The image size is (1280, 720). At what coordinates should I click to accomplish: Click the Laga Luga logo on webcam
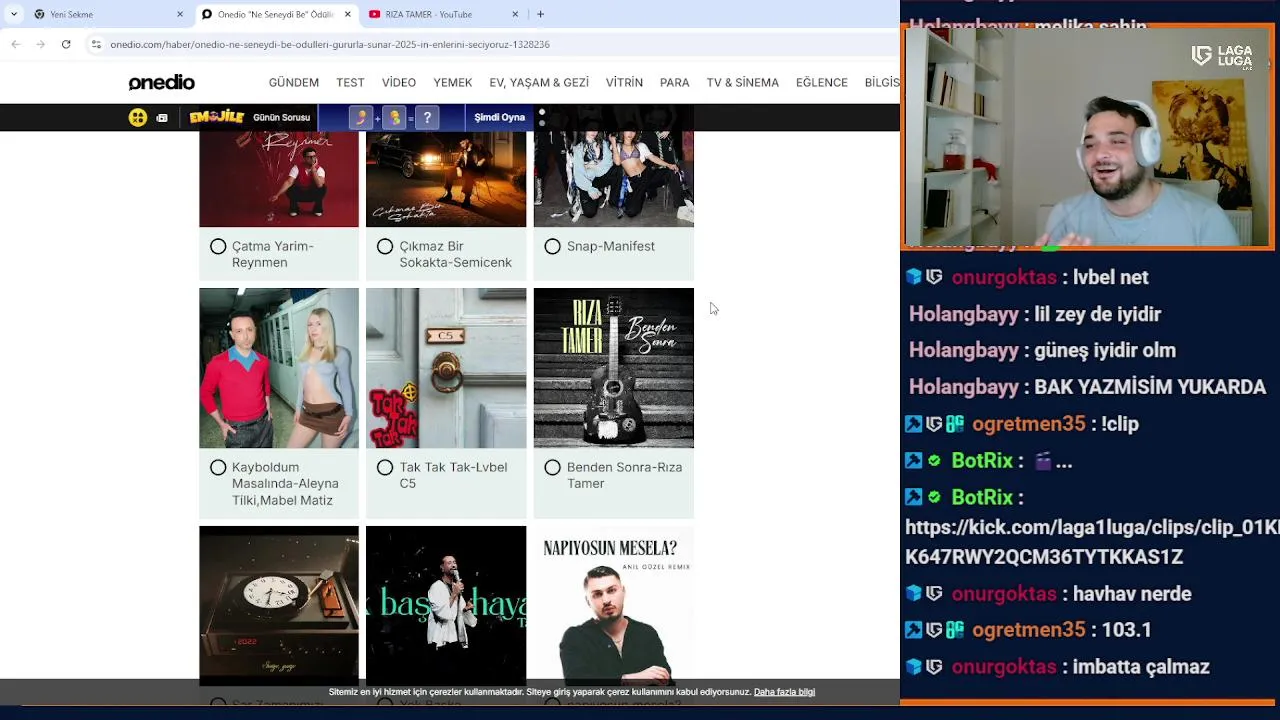(1222, 57)
